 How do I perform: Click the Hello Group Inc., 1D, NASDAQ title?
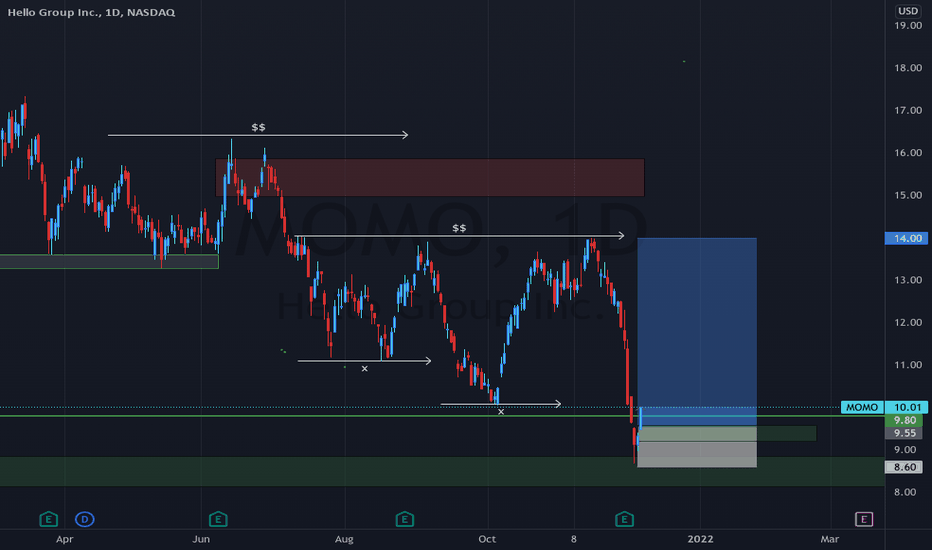[91, 12]
